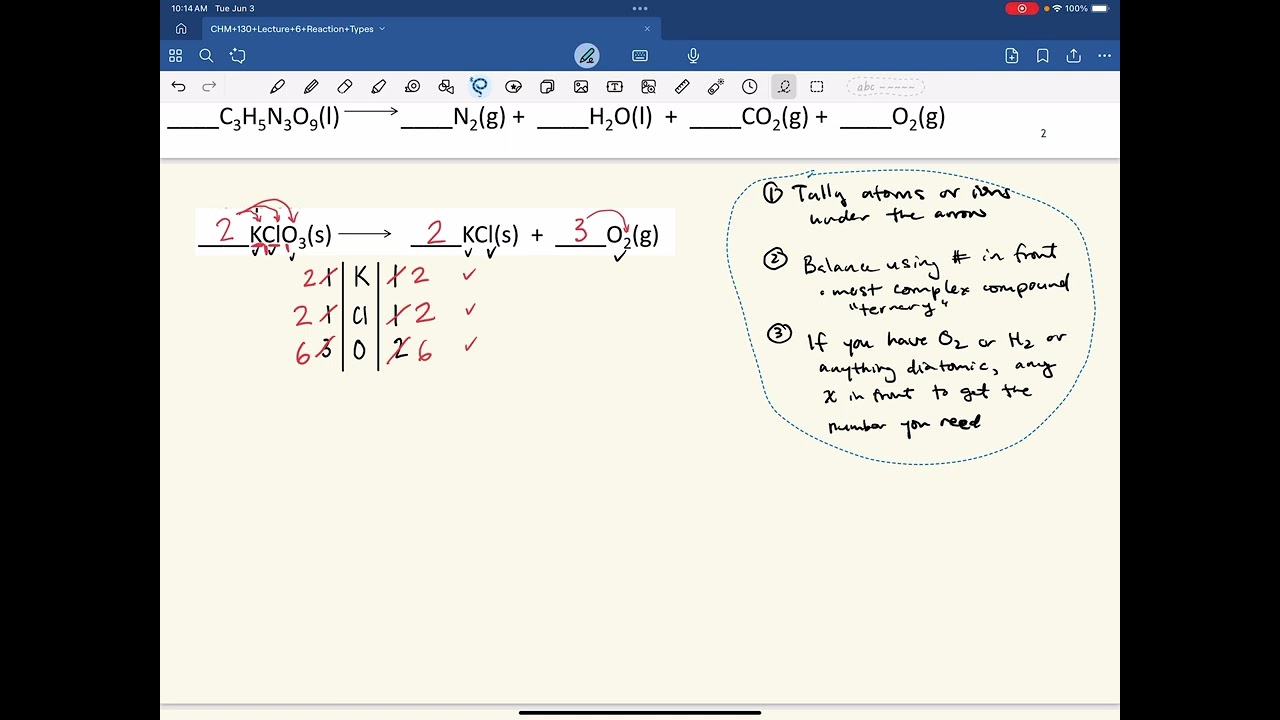Start audio recording with the microphone
1280x720 pixels.
[693, 56]
